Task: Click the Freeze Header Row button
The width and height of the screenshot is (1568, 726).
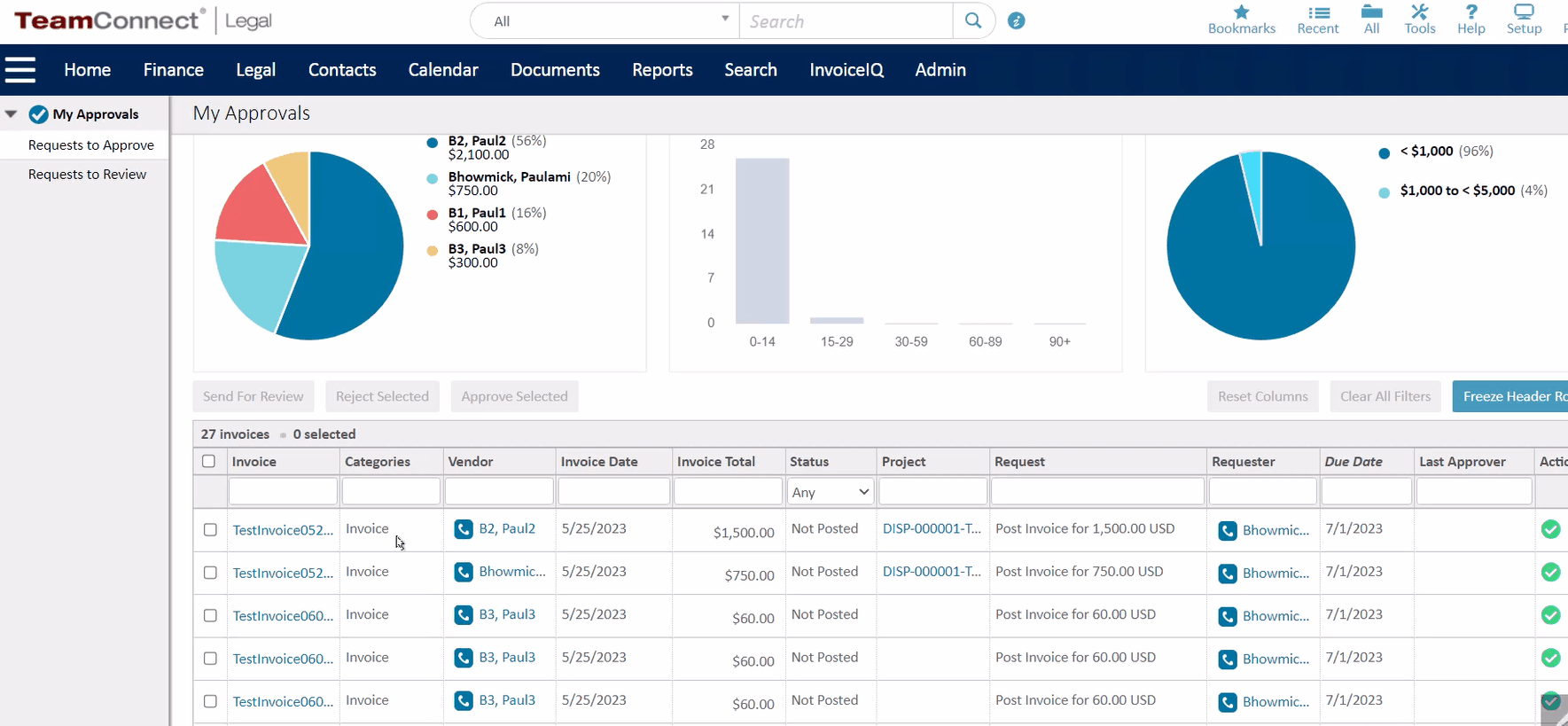Action: 1509,396
